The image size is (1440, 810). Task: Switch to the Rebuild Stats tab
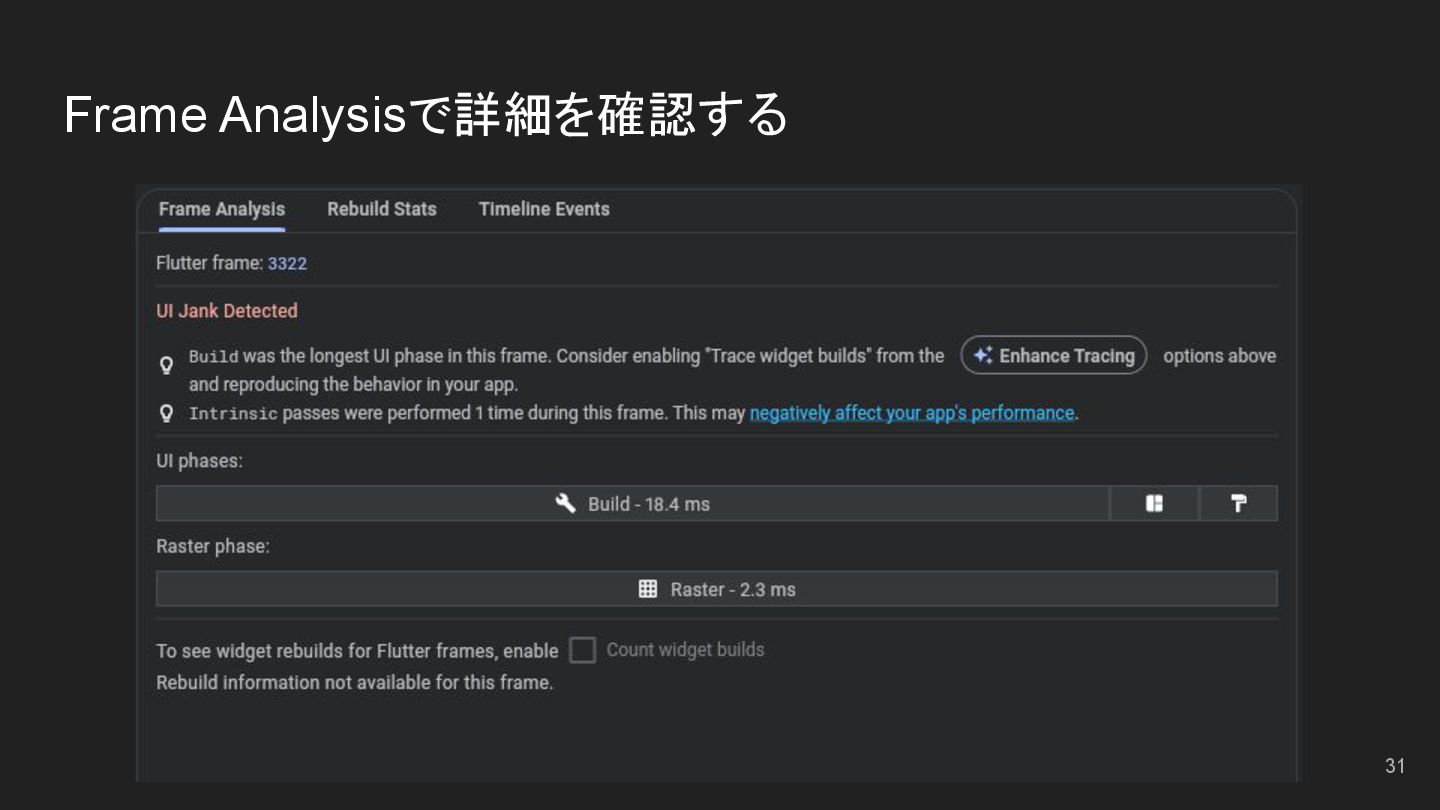click(x=381, y=209)
